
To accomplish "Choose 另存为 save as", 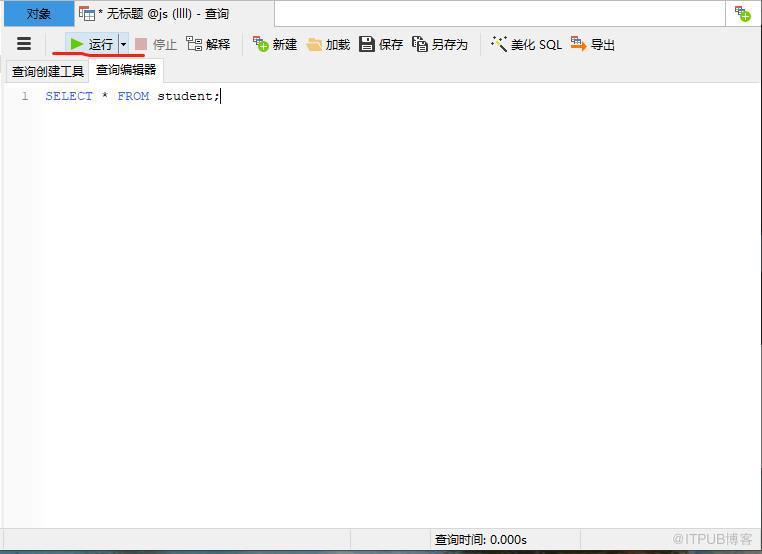I will [440, 44].
